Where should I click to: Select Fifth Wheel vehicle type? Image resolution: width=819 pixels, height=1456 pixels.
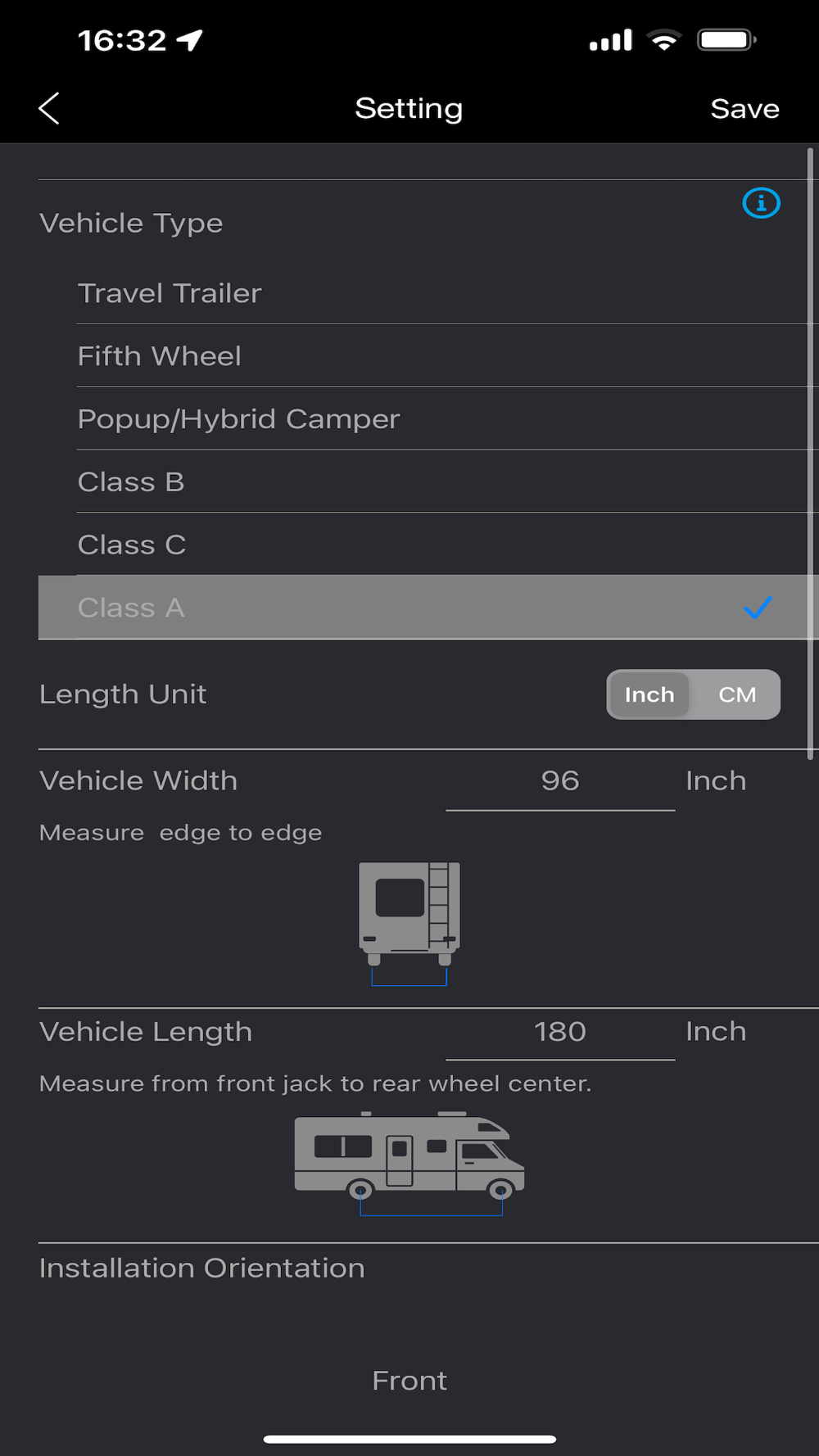point(160,356)
